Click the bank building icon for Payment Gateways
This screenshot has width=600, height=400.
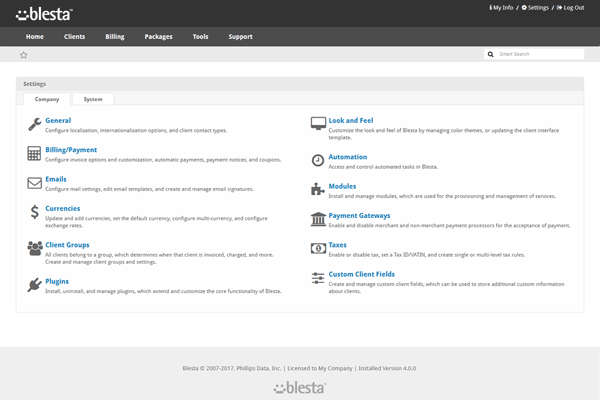(318, 219)
